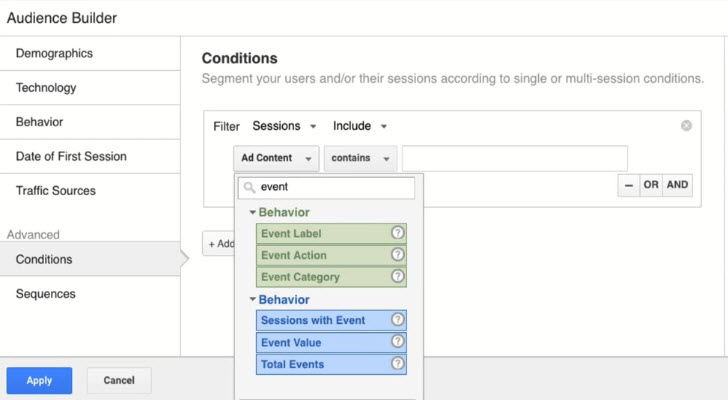
Task: Click help icon next to Event Label
Action: (x=397, y=234)
